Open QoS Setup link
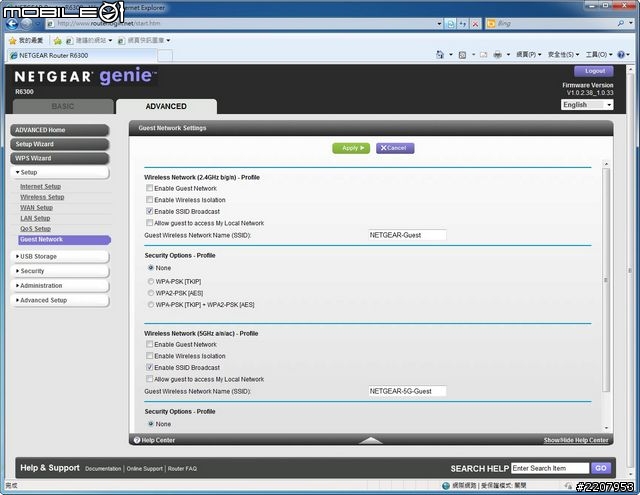The image size is (640, 495). [x=36, y=229]
